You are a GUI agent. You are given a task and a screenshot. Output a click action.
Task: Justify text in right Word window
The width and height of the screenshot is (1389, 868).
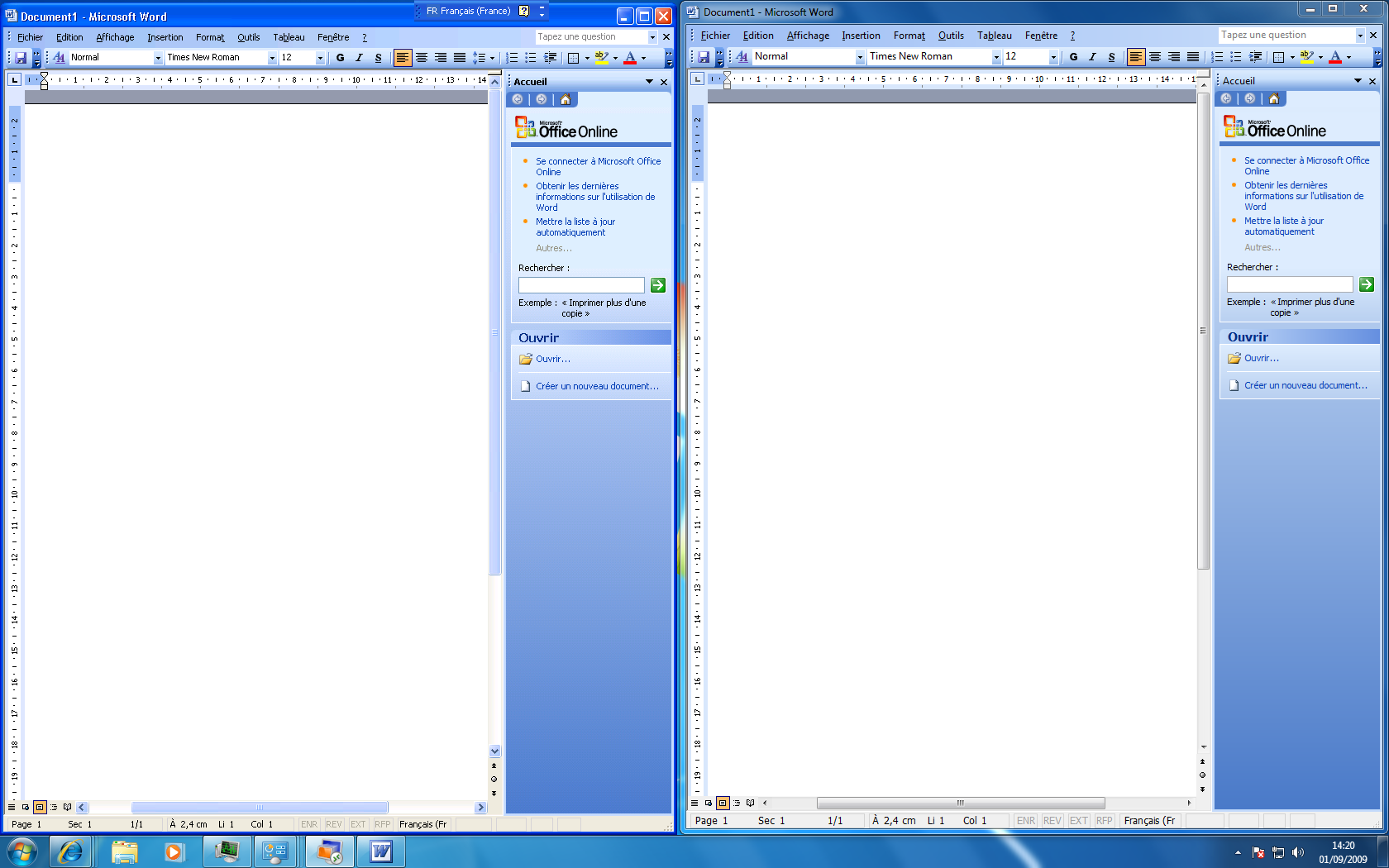click(x=1193, y=57)
